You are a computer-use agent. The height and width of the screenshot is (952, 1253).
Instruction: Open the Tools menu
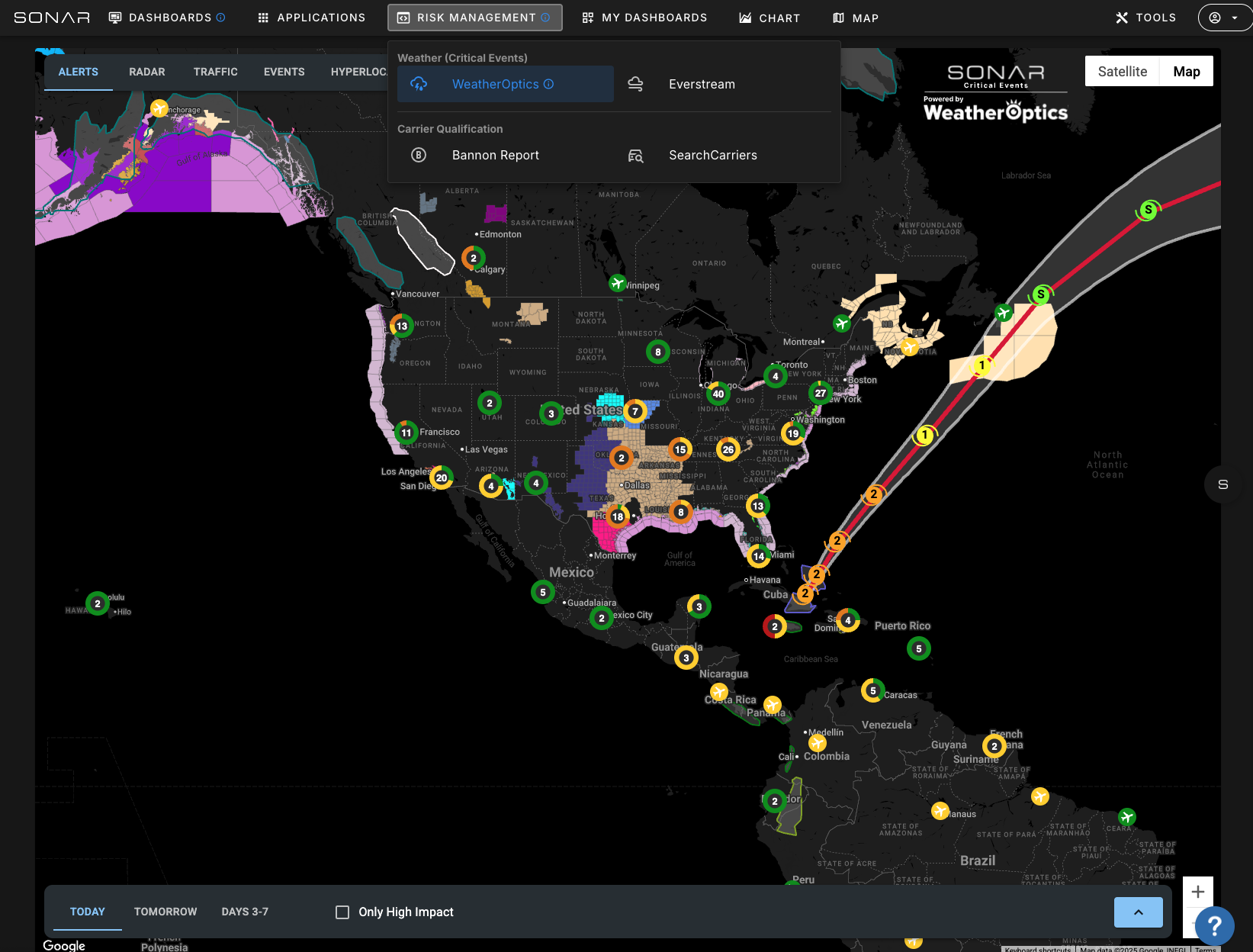[1145, 18]
